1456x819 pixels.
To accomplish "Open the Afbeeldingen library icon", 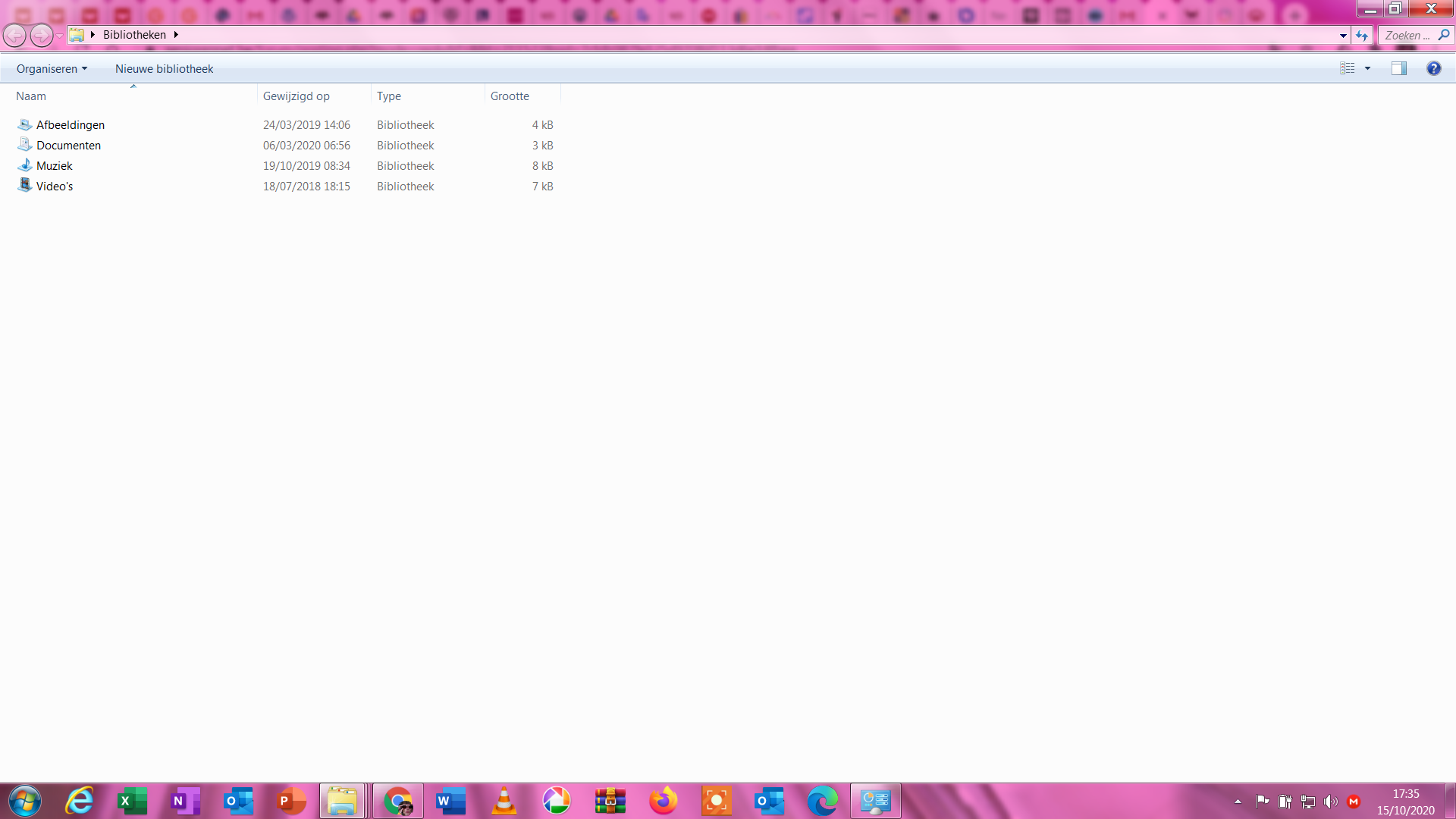I will pos(25,124).
